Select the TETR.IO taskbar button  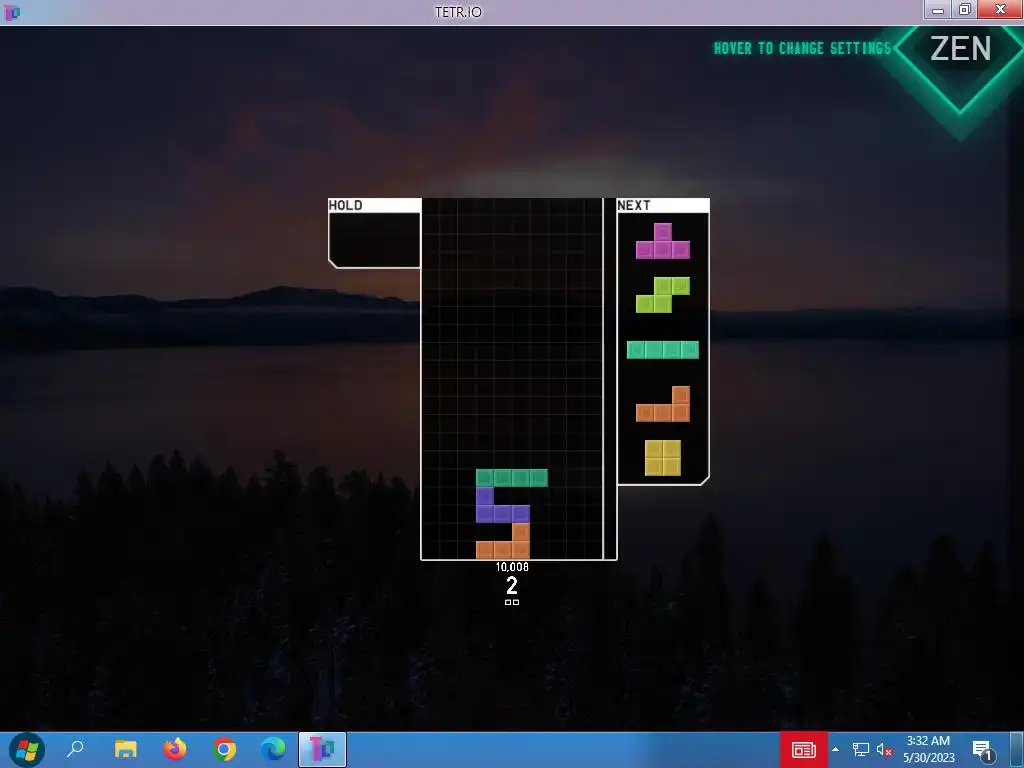(322, 749)
